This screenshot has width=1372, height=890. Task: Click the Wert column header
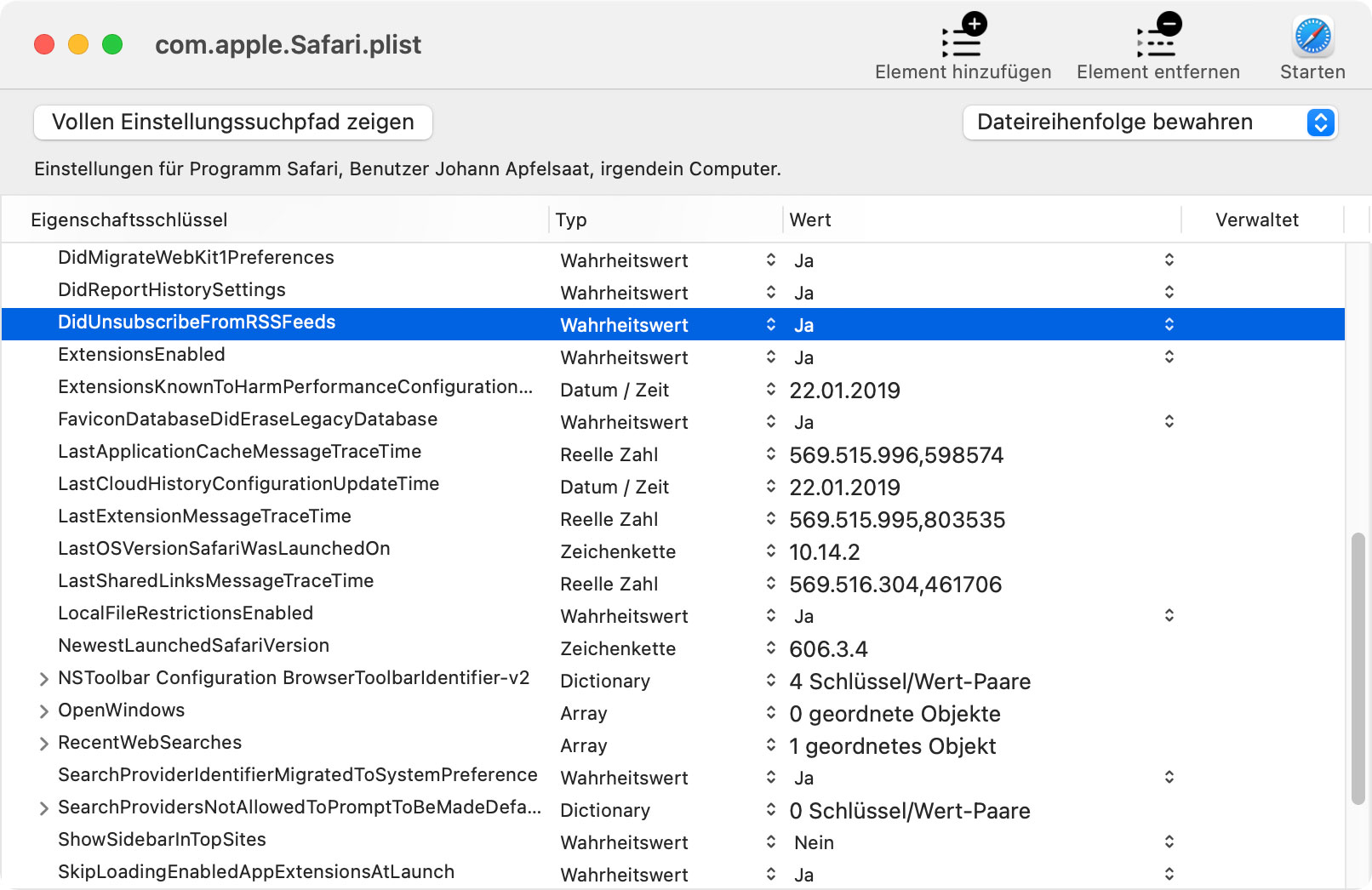(810, 220)
